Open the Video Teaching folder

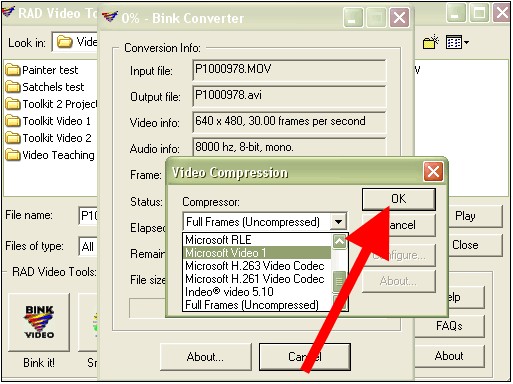click(50, 155)
